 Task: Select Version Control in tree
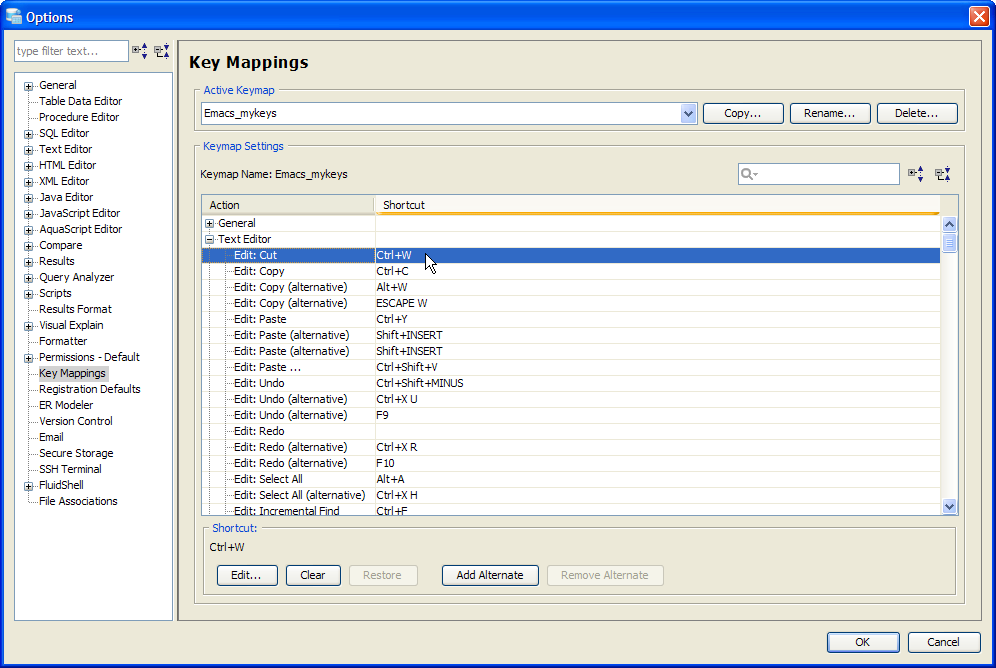click(x=76, y=421)
